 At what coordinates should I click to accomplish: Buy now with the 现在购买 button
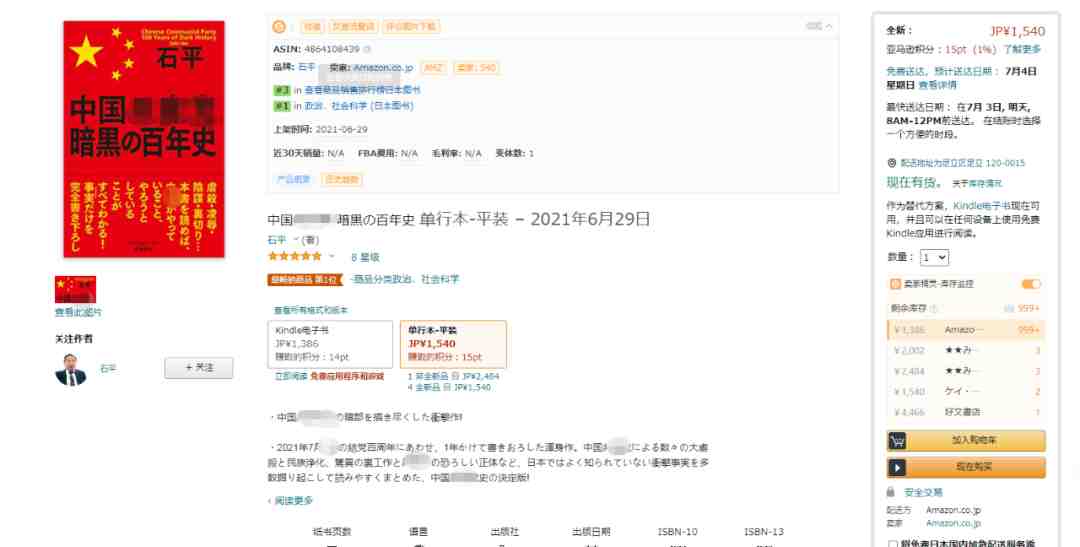(x=966, y=468)
